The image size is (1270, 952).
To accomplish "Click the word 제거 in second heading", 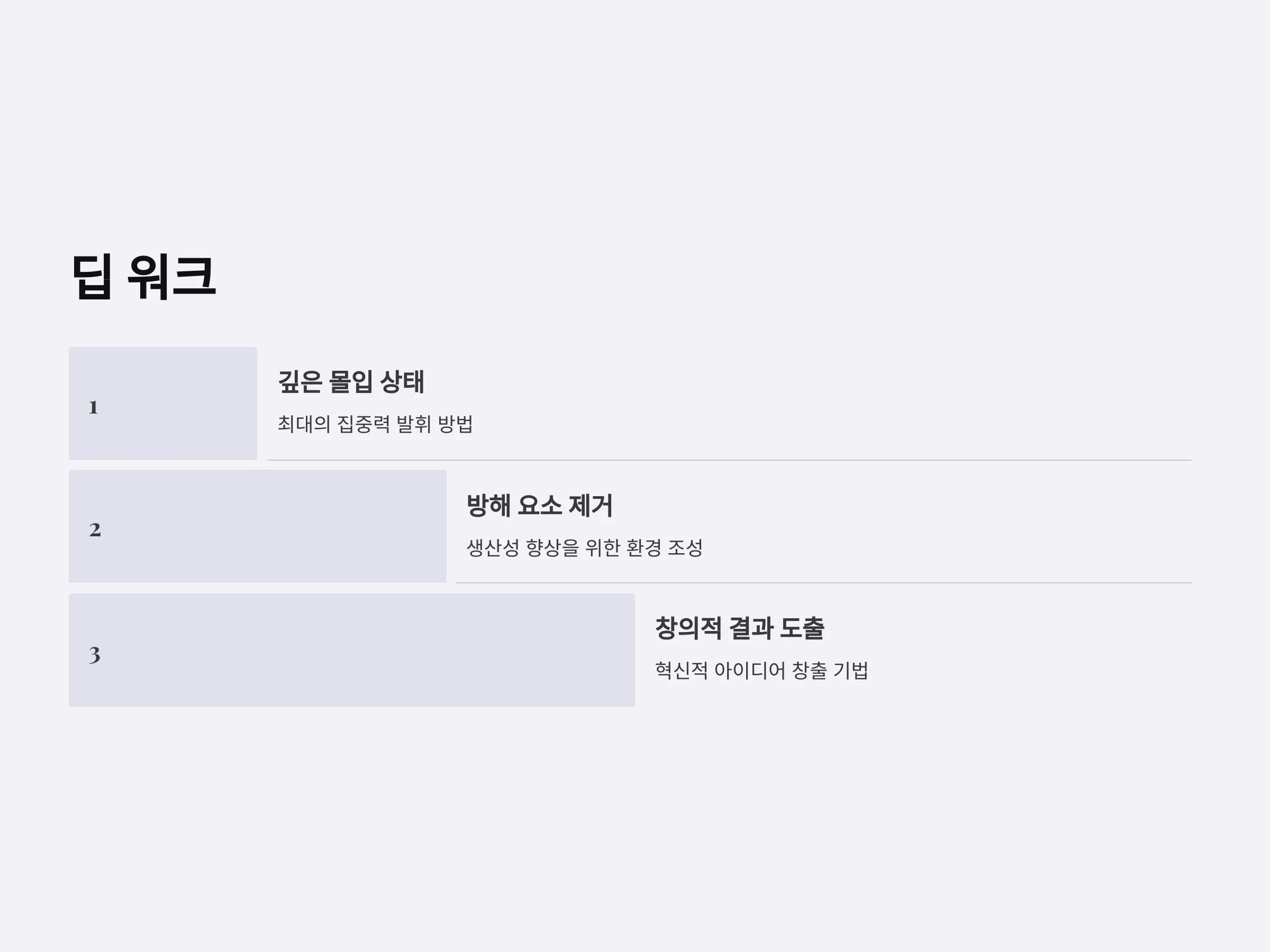I will [590, 506].
